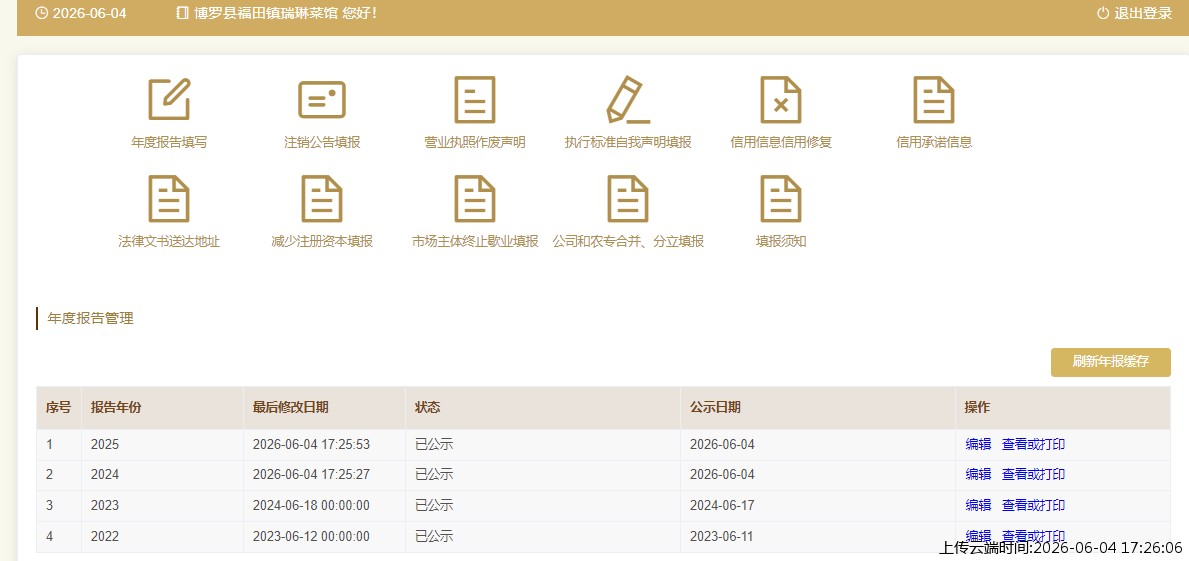This screenshot has width=1189, height=561.
Task: Log out via the 退出登录 link
Action: [x=1144, y=14]
